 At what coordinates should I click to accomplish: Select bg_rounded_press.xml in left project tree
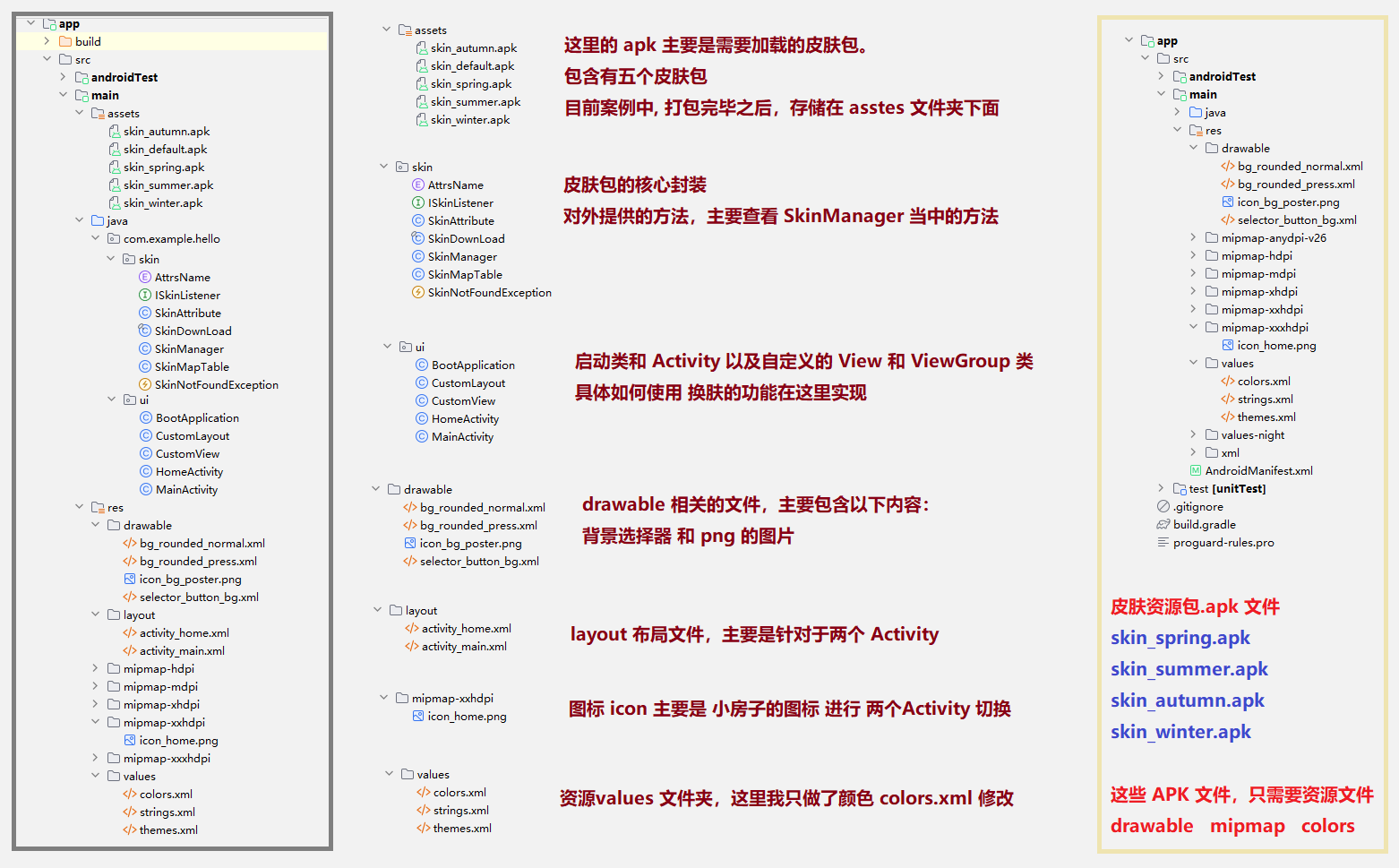point(199,561)
